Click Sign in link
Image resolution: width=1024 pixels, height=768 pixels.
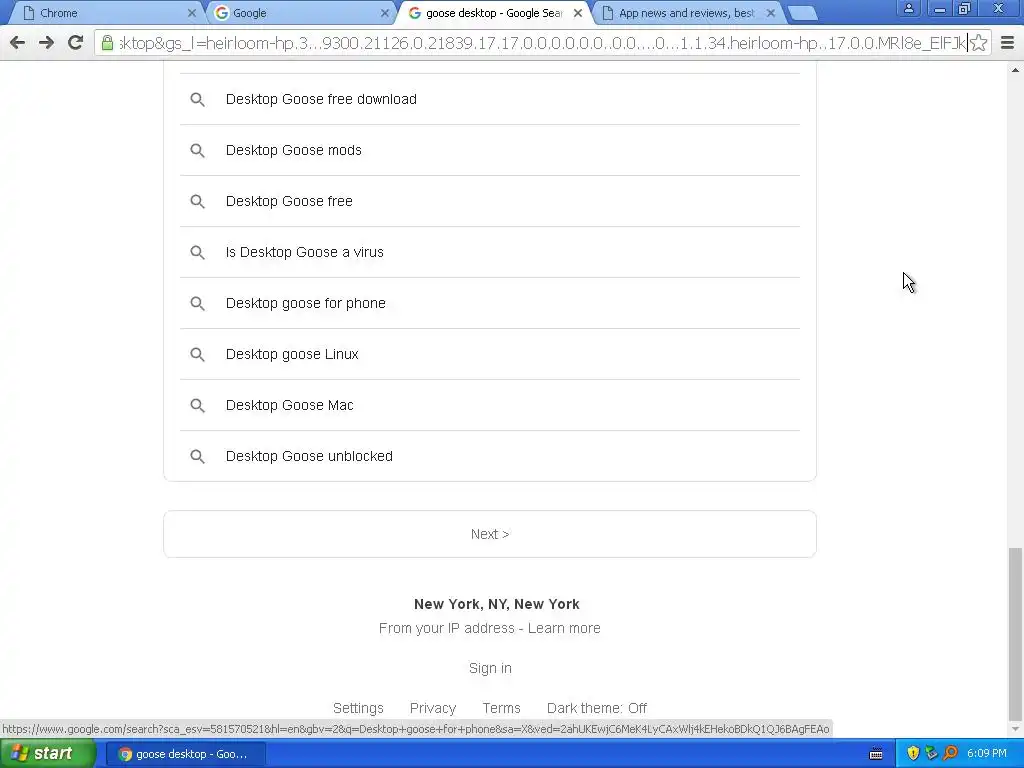(x=490, y=668)
